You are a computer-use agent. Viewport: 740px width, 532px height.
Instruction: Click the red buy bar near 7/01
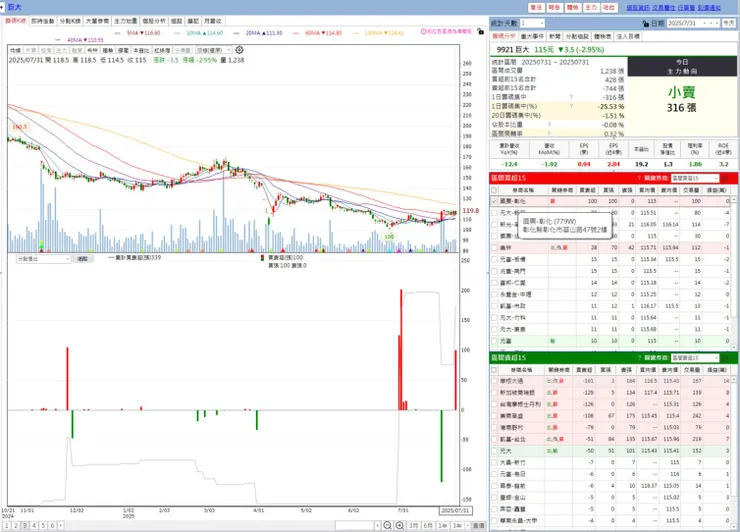tap(401, 350)
